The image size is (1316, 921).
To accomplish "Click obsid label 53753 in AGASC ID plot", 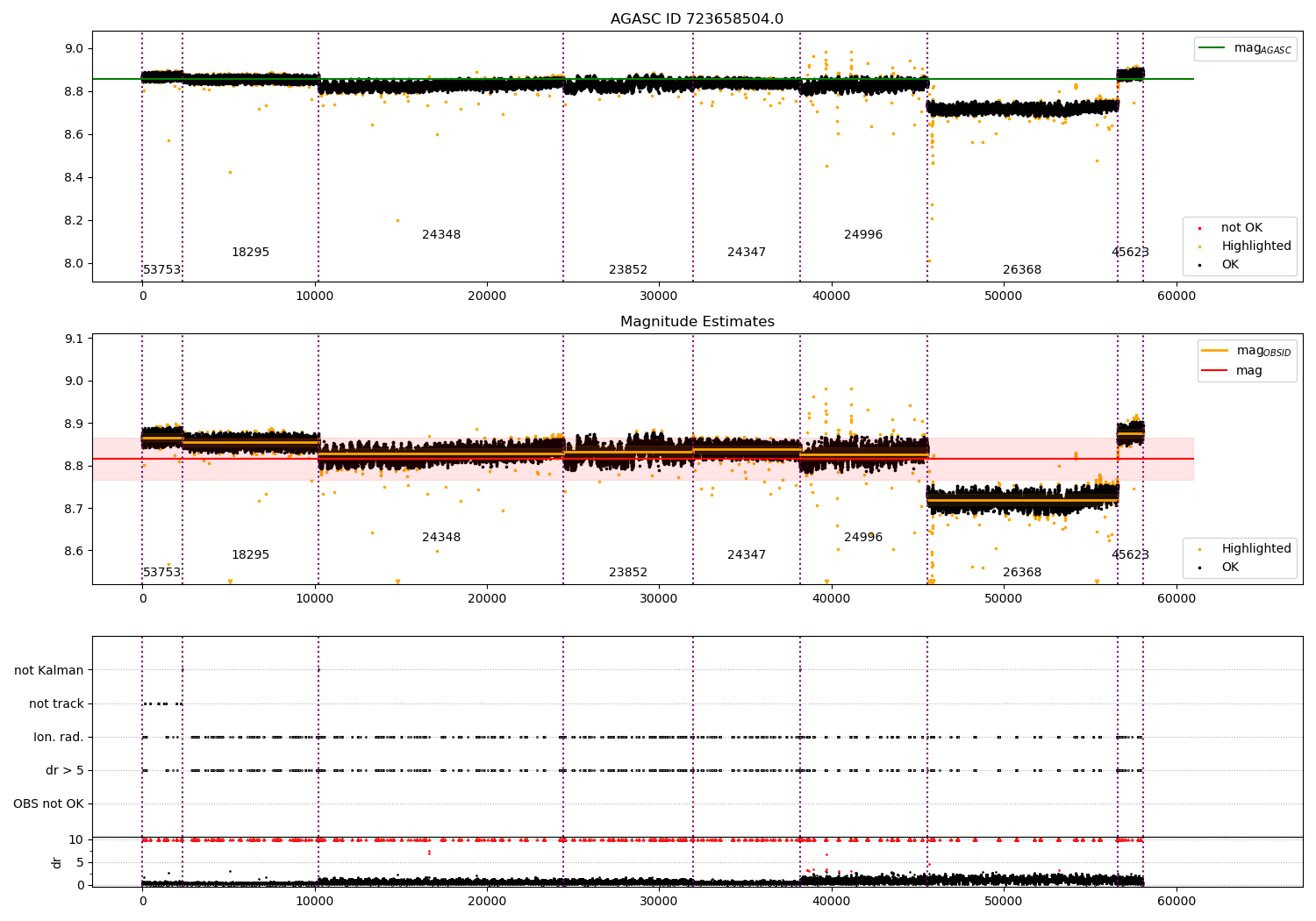I will point(161,270).
